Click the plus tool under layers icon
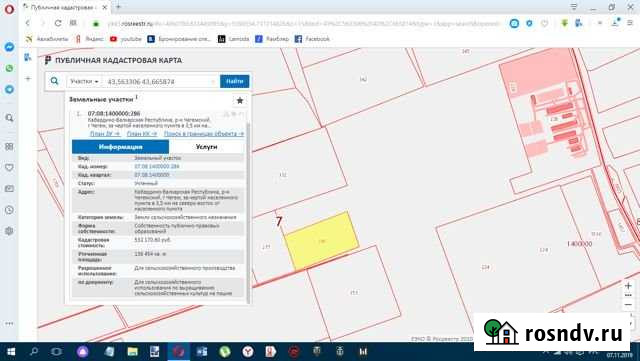 point(28,78)
